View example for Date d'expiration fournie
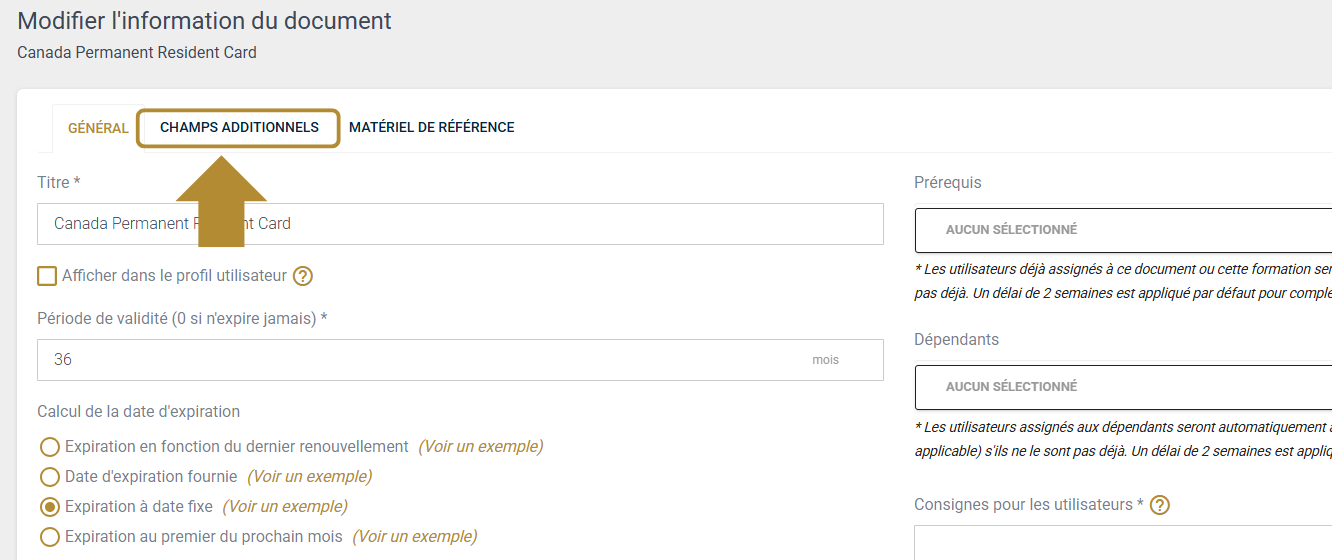Image resolution: width=1332 pixels, height=560 pixels. pos(309,477)
